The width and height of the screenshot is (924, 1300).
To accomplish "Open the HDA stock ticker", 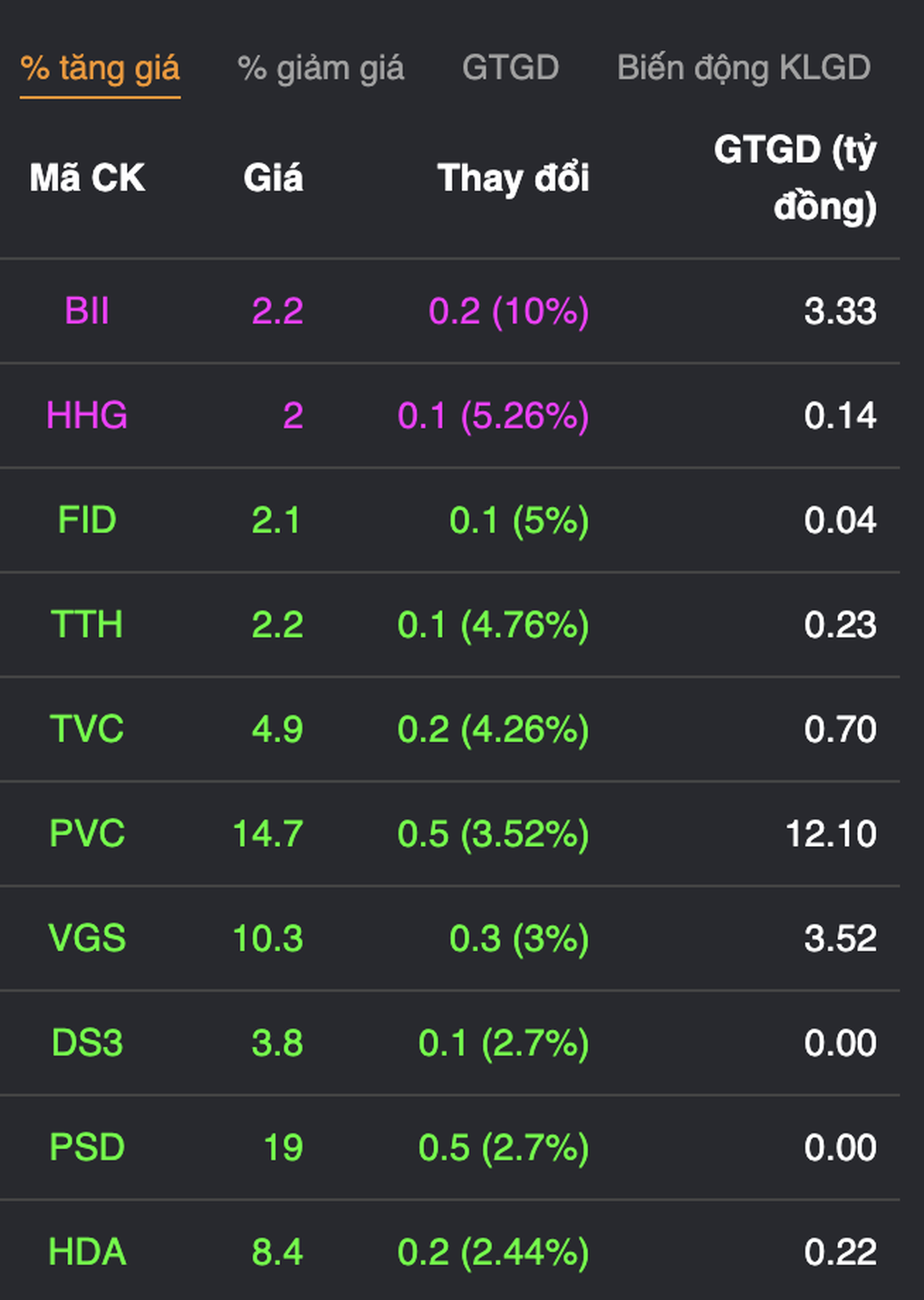I will (x=87, y=1252).
